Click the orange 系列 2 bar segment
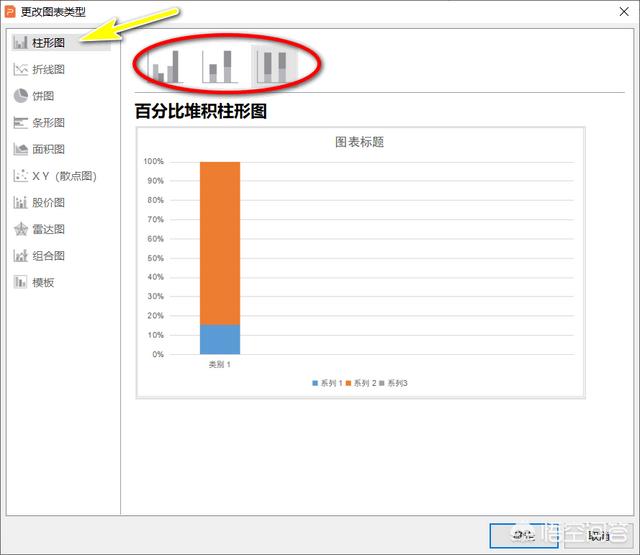Screen dimensions: 640x555 (220, 243)
